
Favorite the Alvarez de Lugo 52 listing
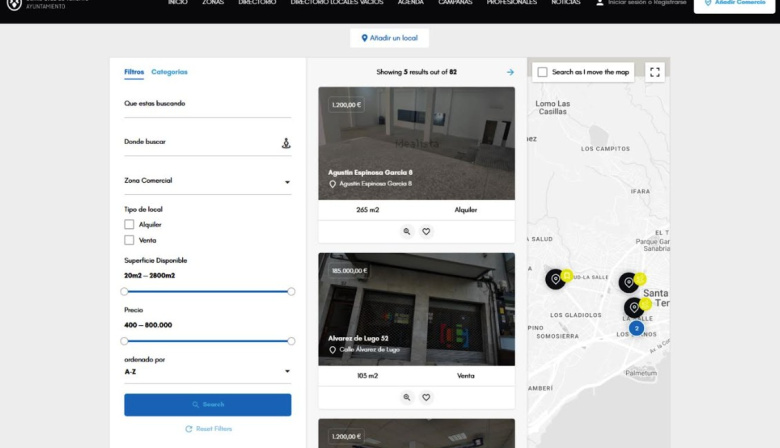[426, 397]
